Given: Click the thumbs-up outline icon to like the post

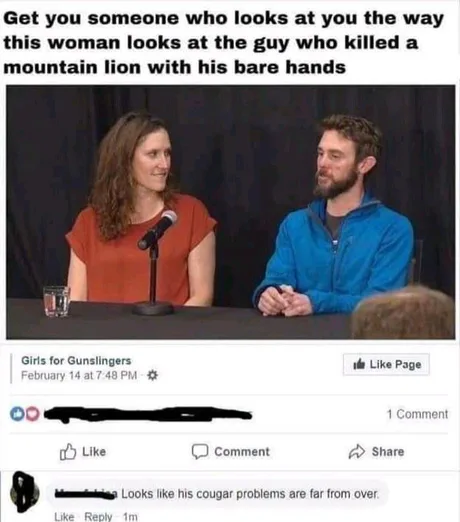Looking at the screenshot, I should 68,452.
